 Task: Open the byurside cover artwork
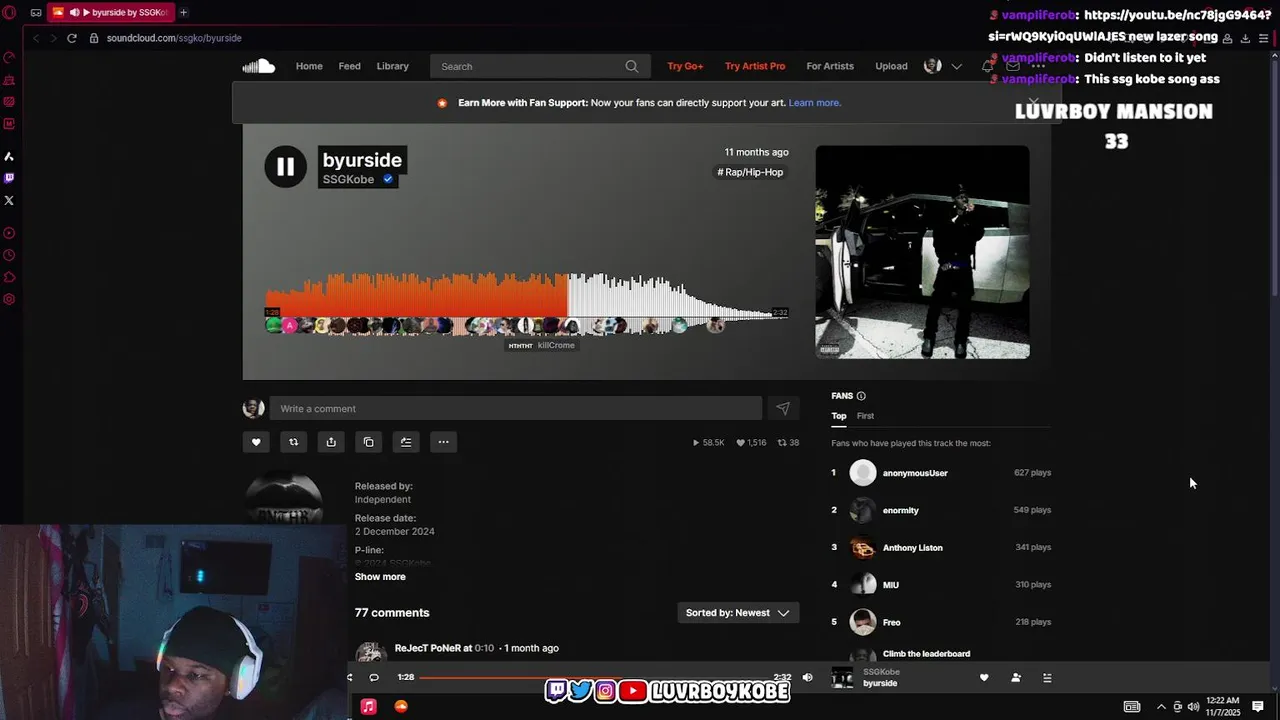click(x=922, y=252)
